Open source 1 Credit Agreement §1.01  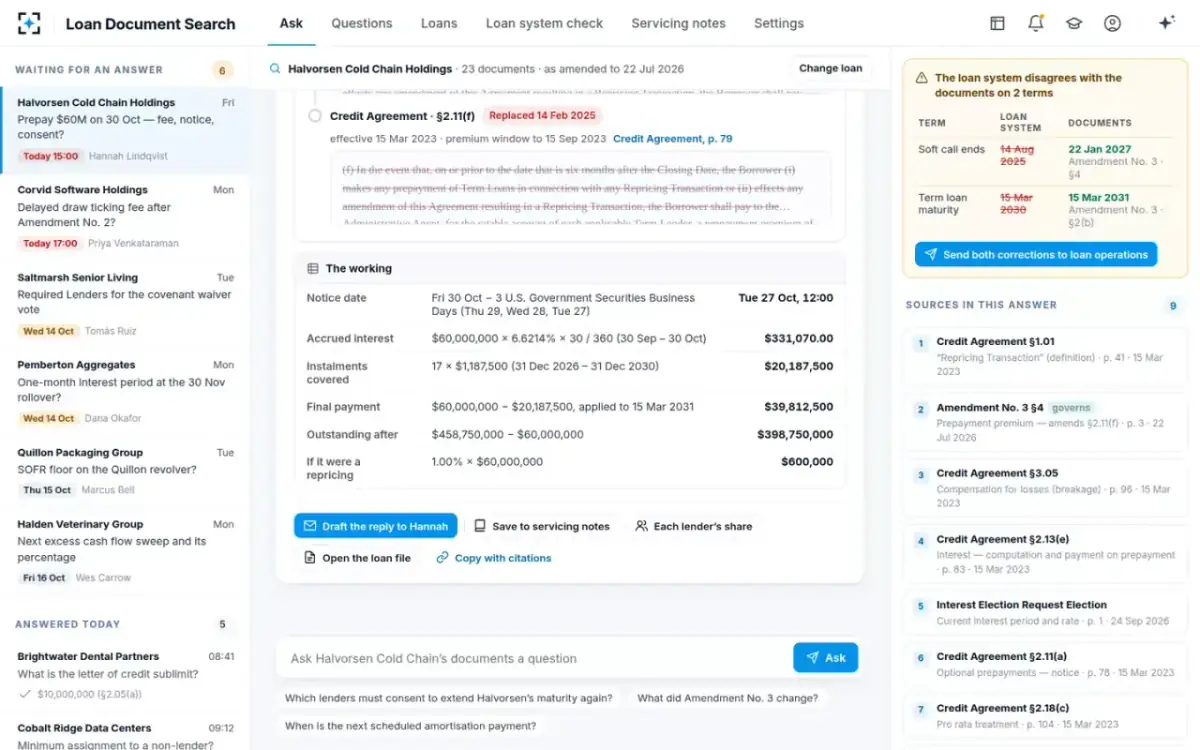point(1045,356)
